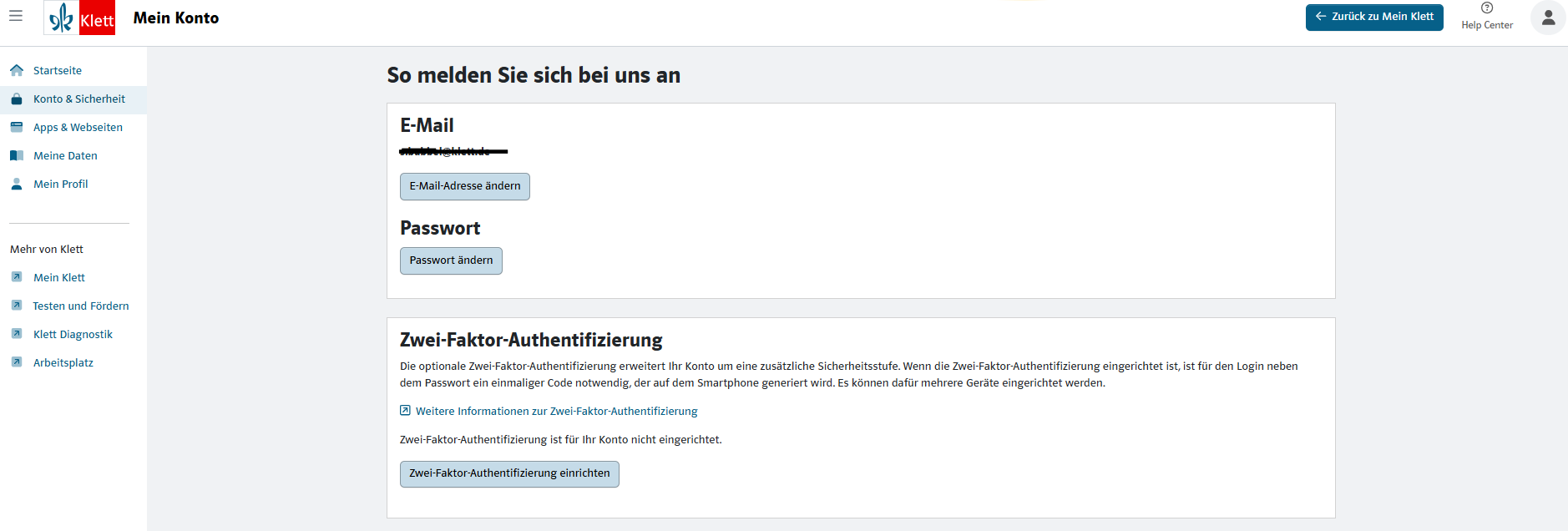Click the external icon beside Testen und Fördern
This screenshot has height=531, width=1568.
tap(17, 305)
